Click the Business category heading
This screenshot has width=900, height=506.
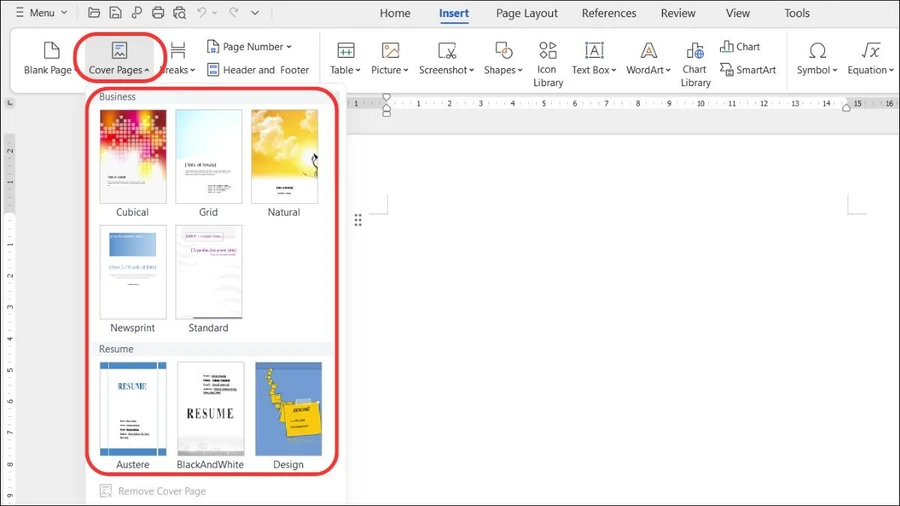click(x=117, y=96)
